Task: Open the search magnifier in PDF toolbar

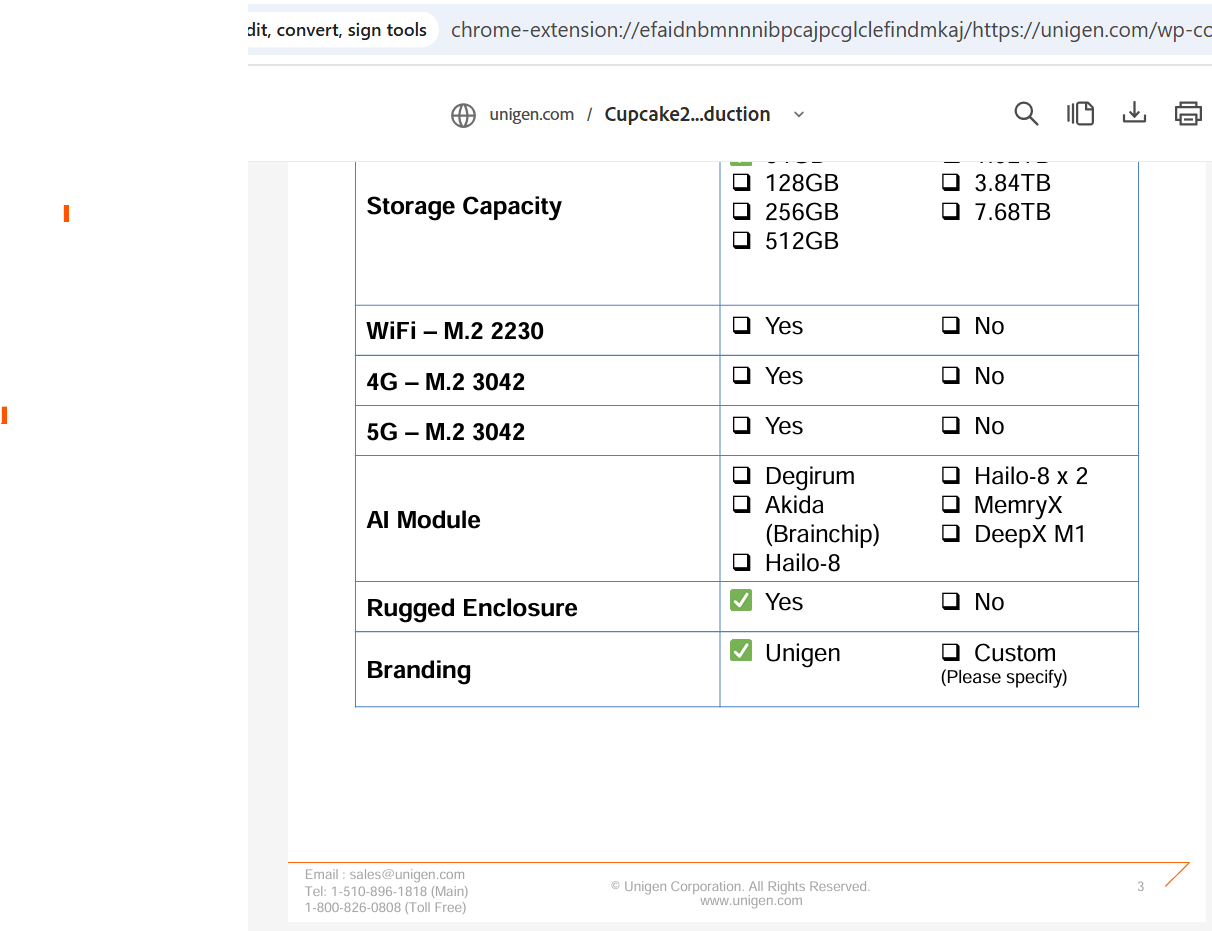Action: point(1026,114)
